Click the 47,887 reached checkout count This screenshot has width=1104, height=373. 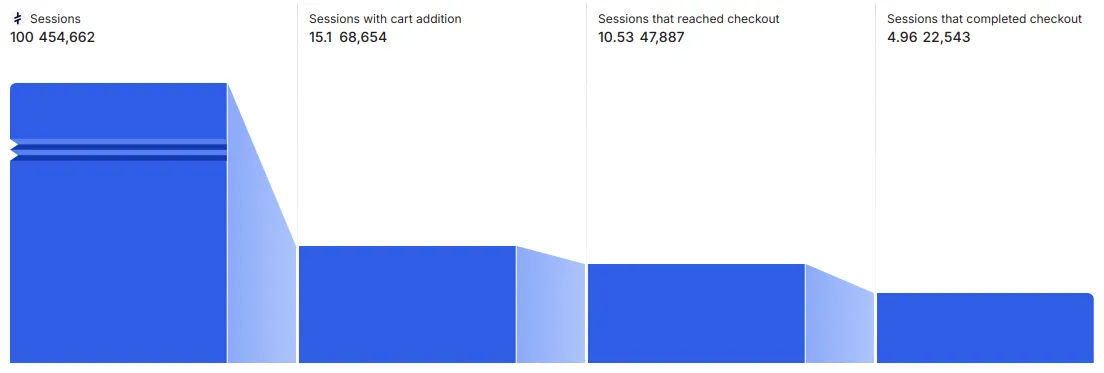click(x=661, y=37)
